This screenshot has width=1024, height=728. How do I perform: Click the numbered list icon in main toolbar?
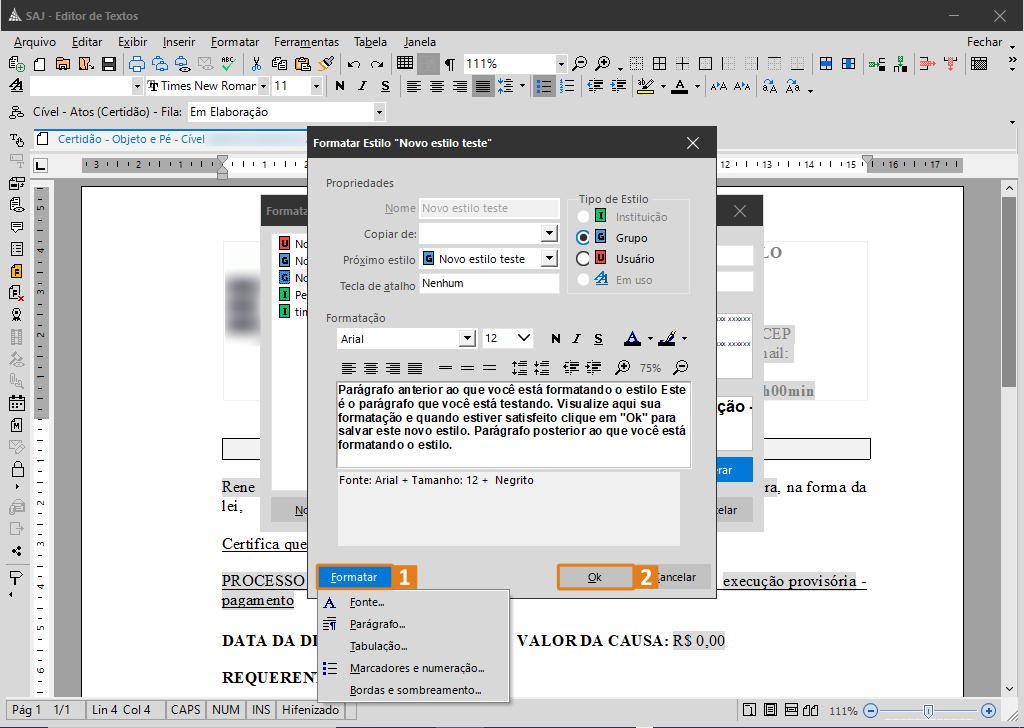point(567,86)
